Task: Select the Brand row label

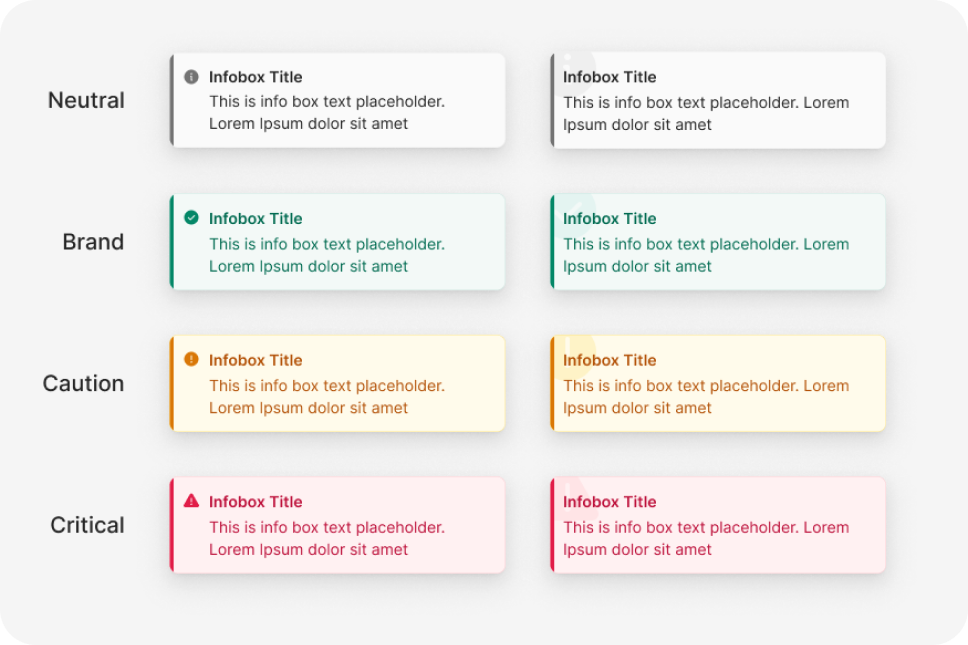Action: coord(93,242)
